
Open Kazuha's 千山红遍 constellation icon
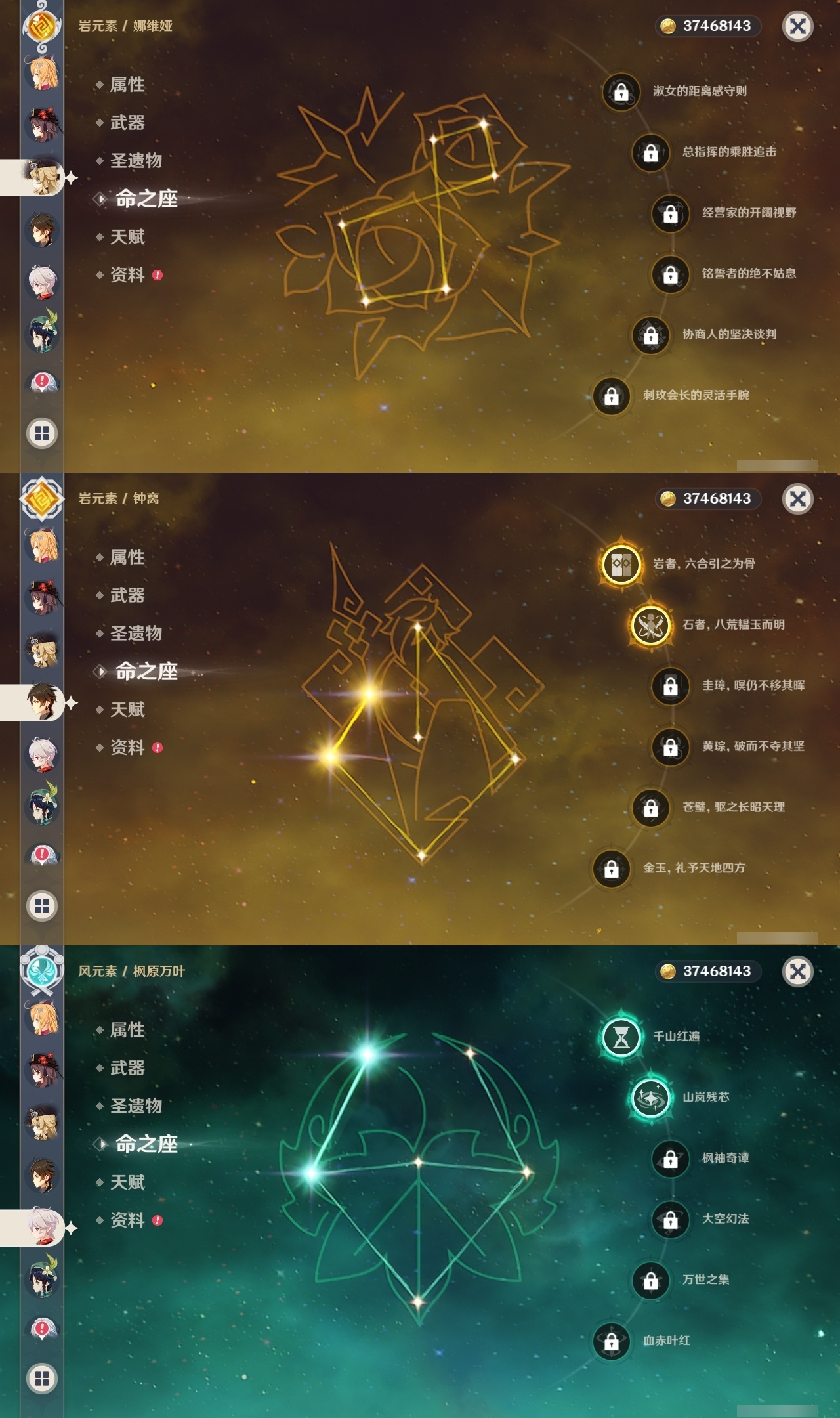pyautogui.click(x=621, y=1037)
